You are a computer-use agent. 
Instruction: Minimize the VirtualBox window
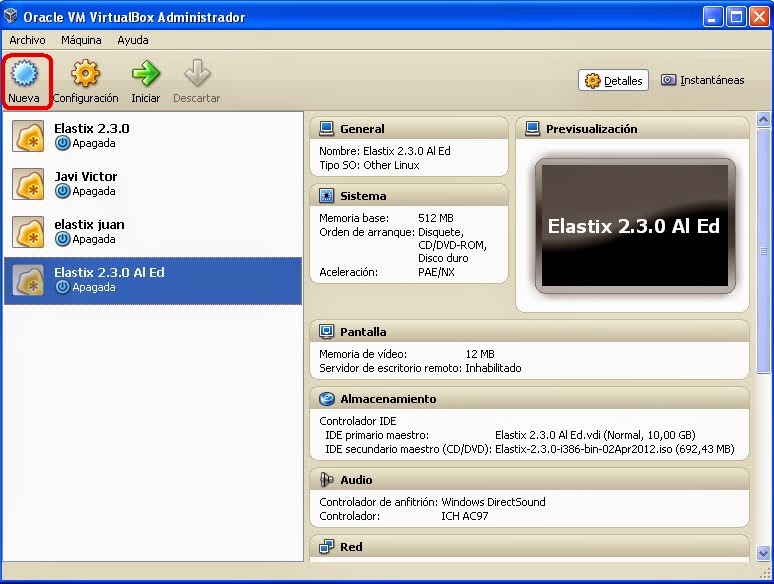pos(713,17)
